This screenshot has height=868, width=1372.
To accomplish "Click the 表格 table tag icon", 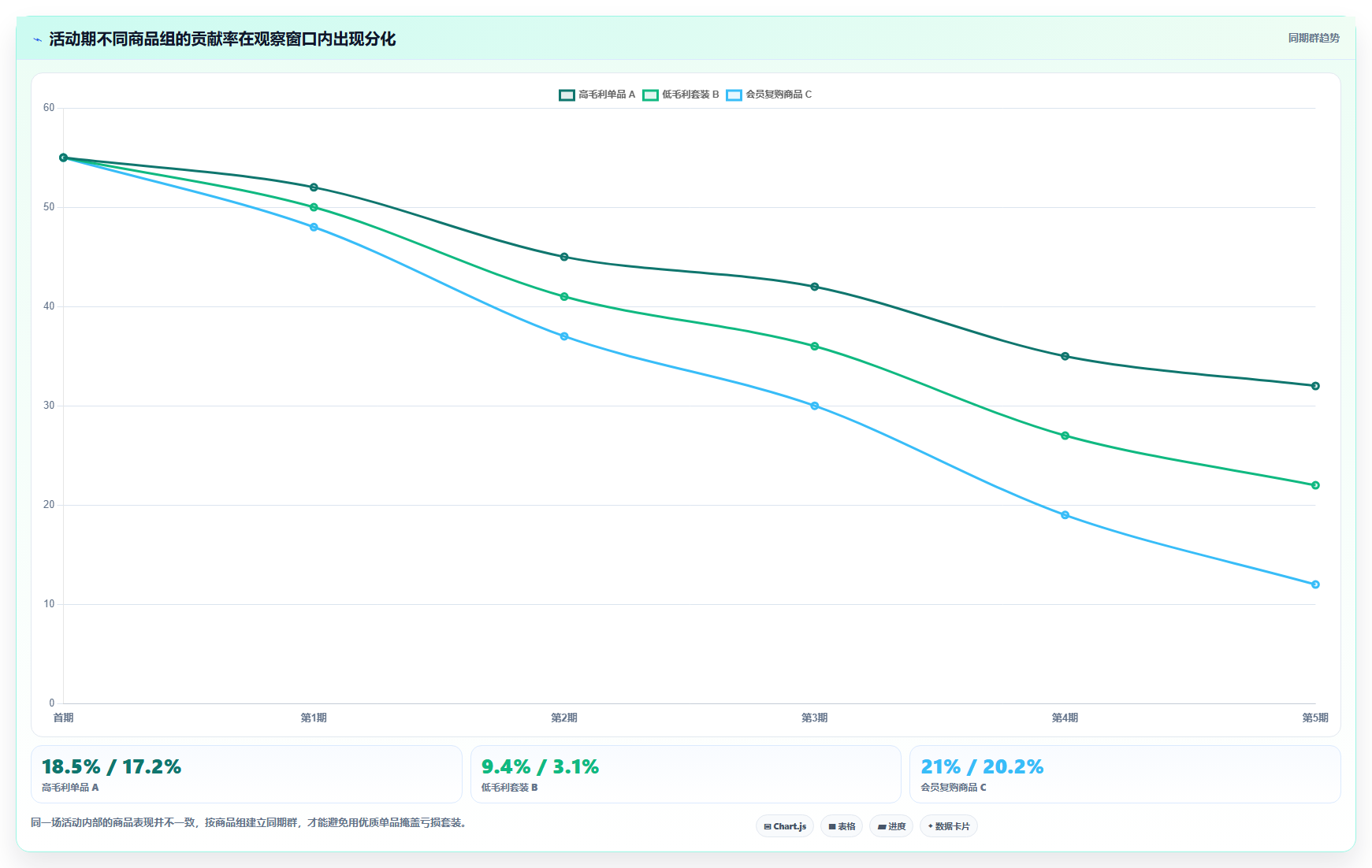I will coord(832,826).
